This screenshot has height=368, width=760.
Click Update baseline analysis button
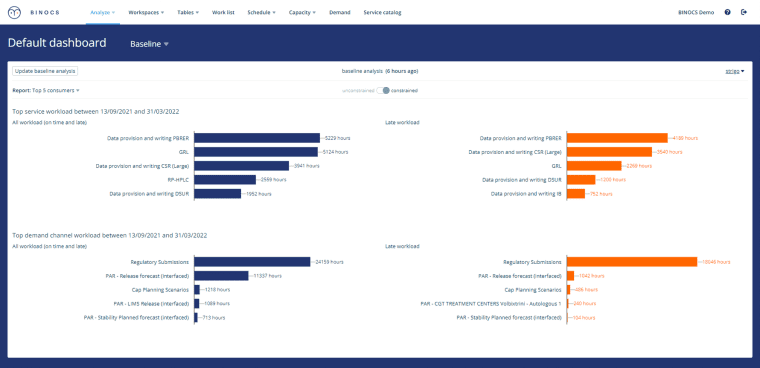[x=45, y=71]
